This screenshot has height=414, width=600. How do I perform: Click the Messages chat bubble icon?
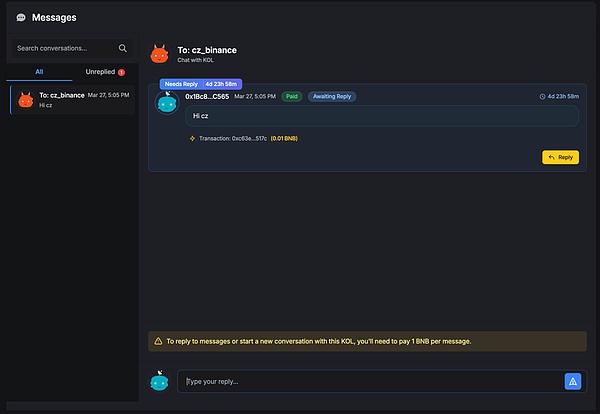(21, 17)
